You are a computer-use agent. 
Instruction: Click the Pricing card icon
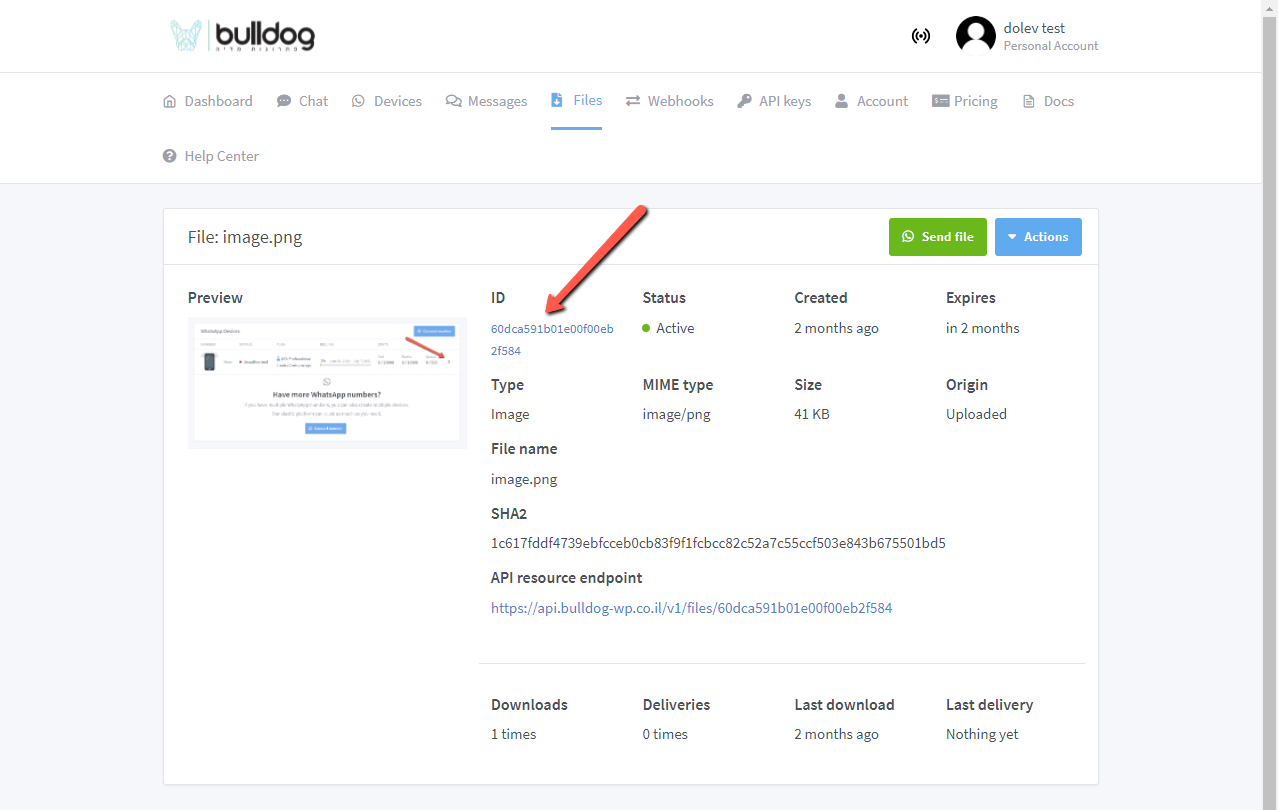click(940, 101)
